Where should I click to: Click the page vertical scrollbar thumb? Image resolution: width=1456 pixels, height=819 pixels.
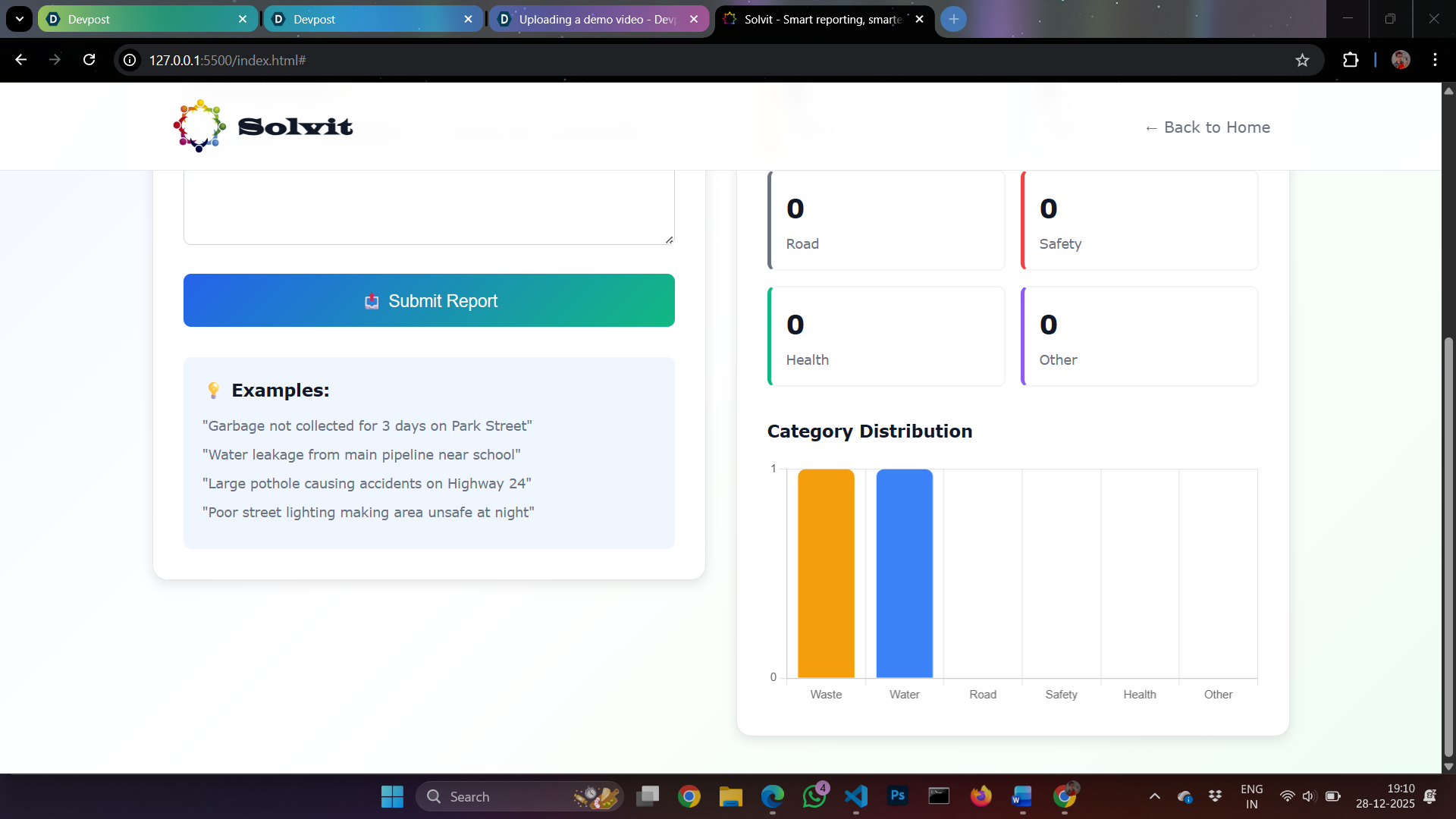tap(1448, 546)
